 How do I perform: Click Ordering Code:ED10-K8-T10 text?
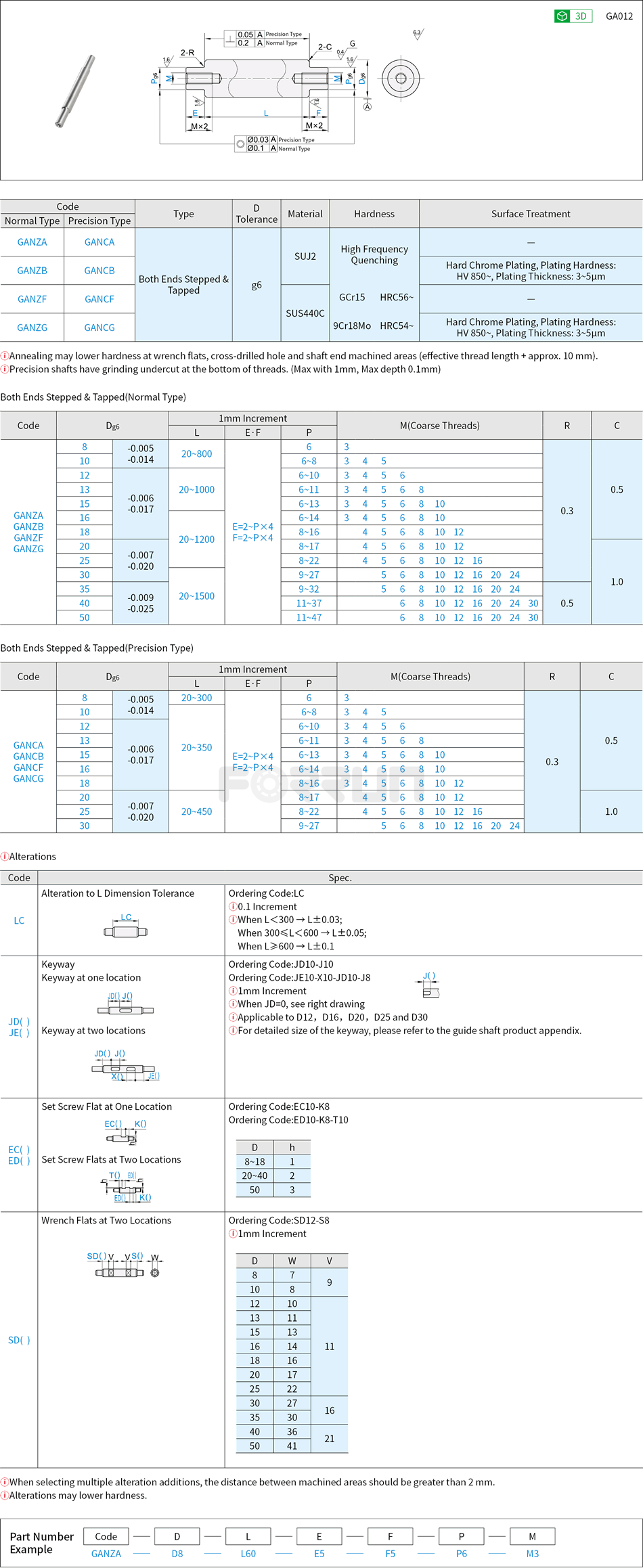pyautogui.click(x=288, y=1120)
